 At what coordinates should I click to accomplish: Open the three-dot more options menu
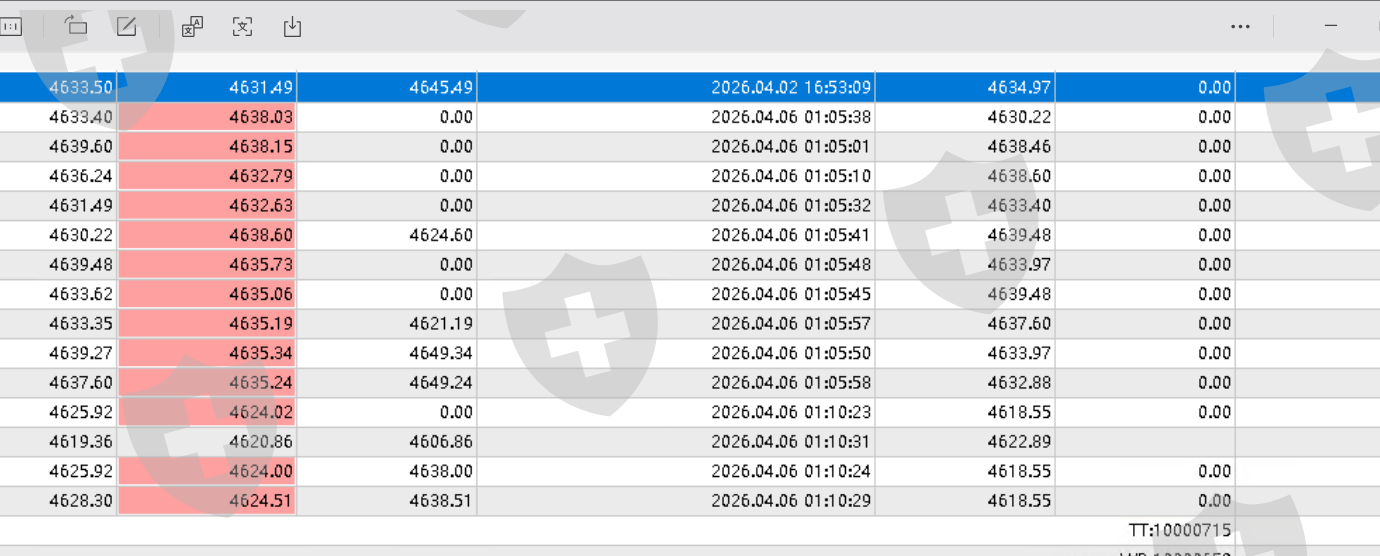pyautogui.click(x=1240, y=27)
